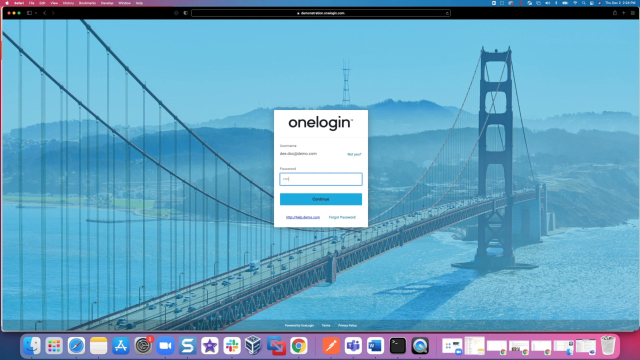The height and width of the screenshot is (360, 640).
Task: Open the Privacy Policy footer link
Action: pos(347,325)
